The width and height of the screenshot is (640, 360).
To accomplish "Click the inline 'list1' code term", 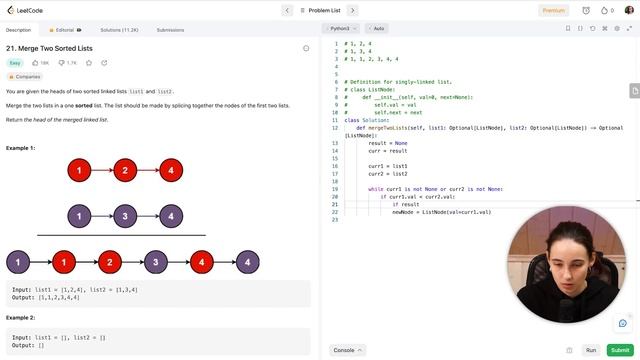I will 136,91.
